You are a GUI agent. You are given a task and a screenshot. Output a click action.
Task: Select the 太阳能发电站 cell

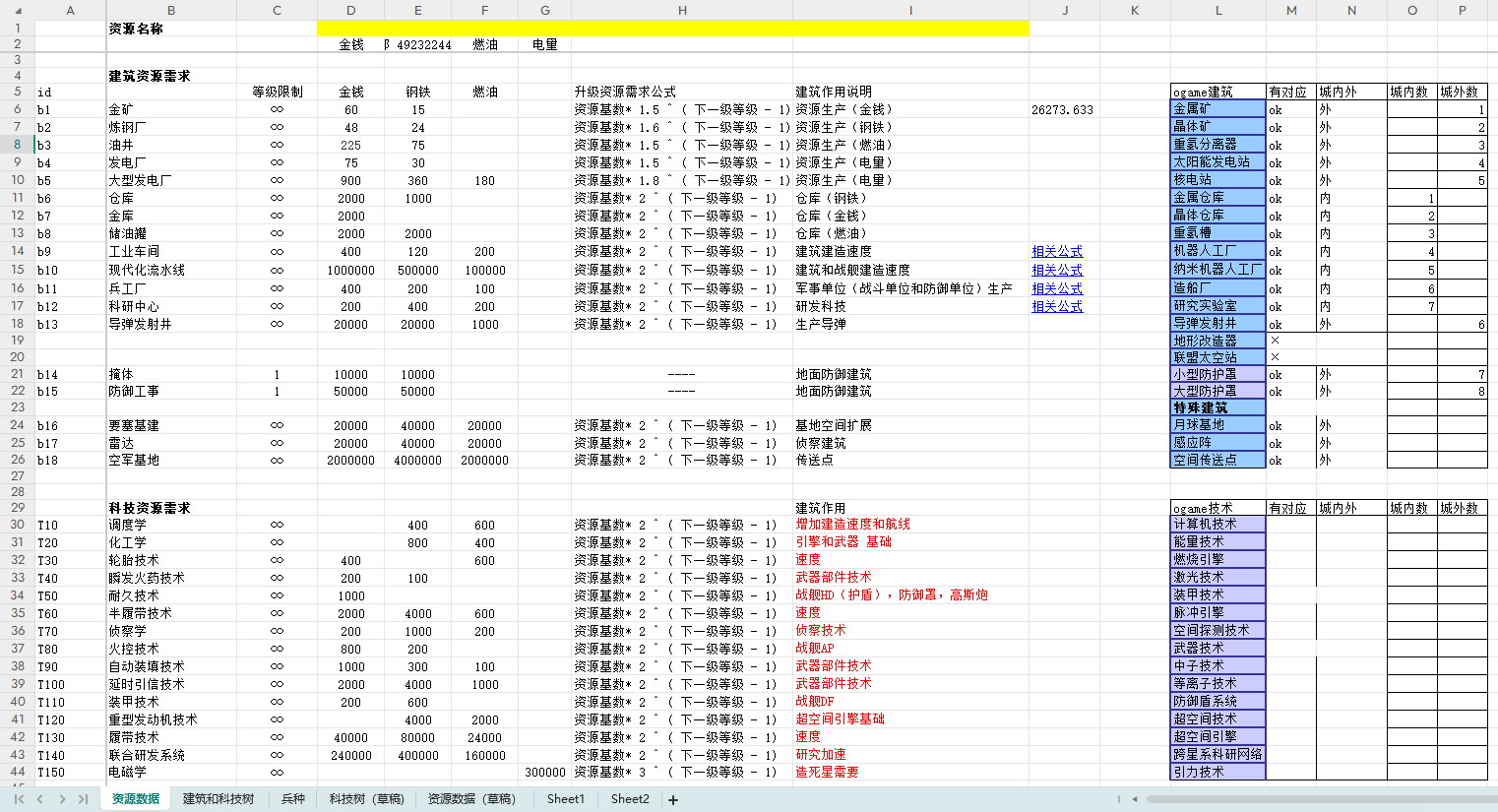[x=1217, y=162]
